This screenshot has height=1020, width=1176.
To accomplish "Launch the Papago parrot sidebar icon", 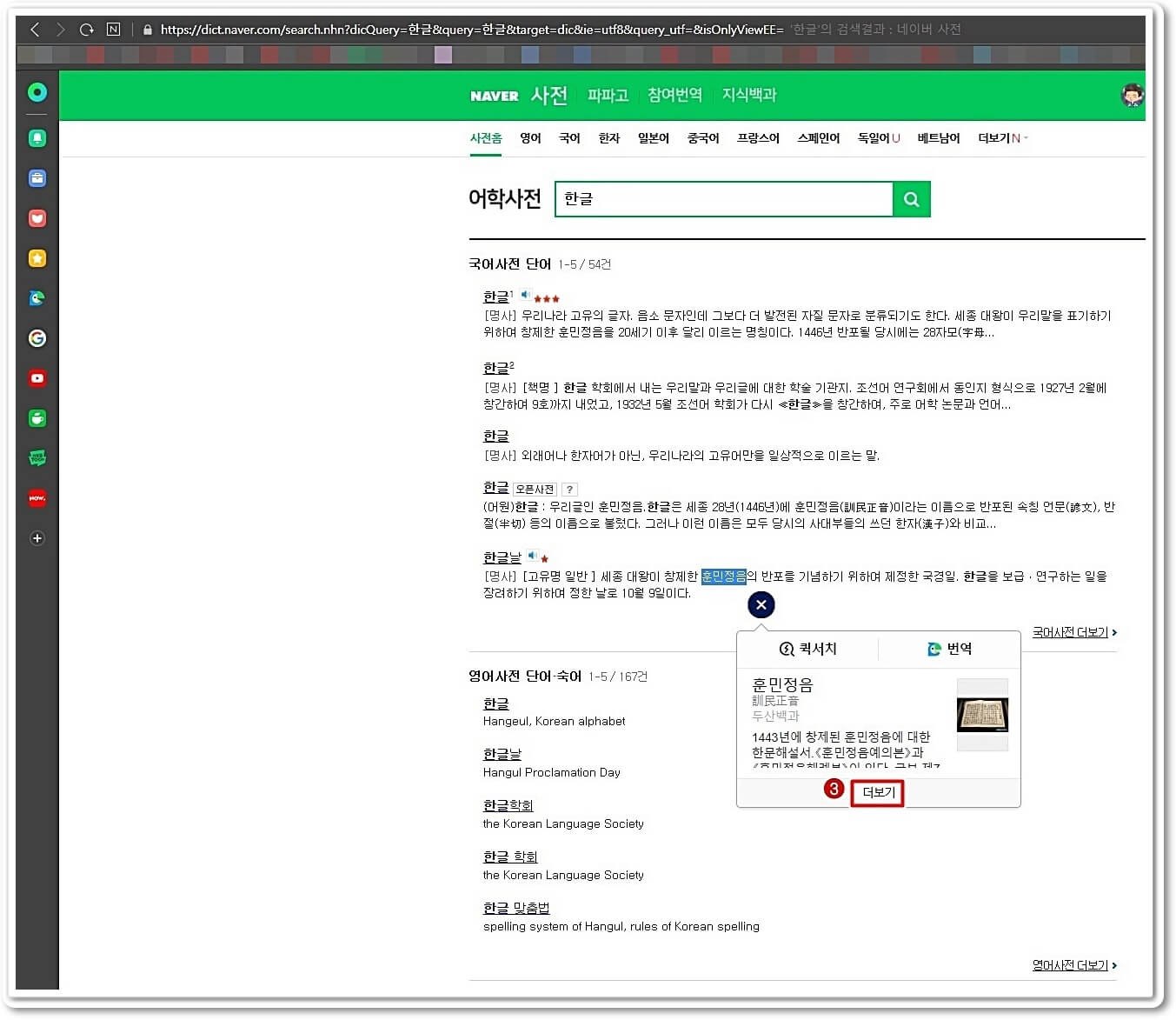I will tap(37, 298).
